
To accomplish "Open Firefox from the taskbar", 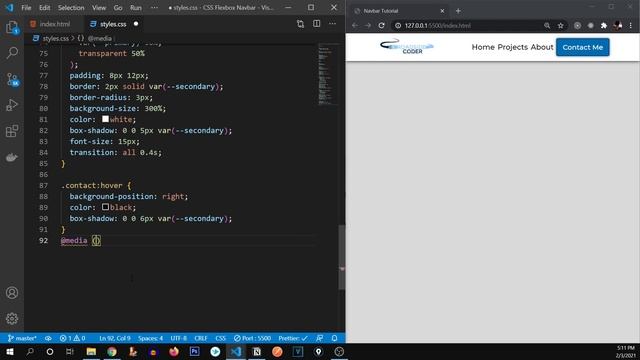I will 174,351.
